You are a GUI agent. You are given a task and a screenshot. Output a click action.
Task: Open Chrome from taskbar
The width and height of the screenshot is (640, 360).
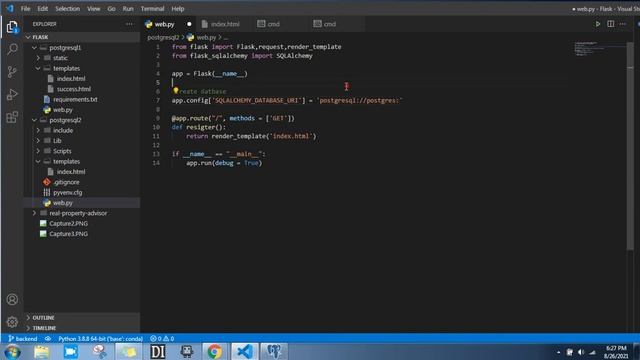[x=215, y=351]
